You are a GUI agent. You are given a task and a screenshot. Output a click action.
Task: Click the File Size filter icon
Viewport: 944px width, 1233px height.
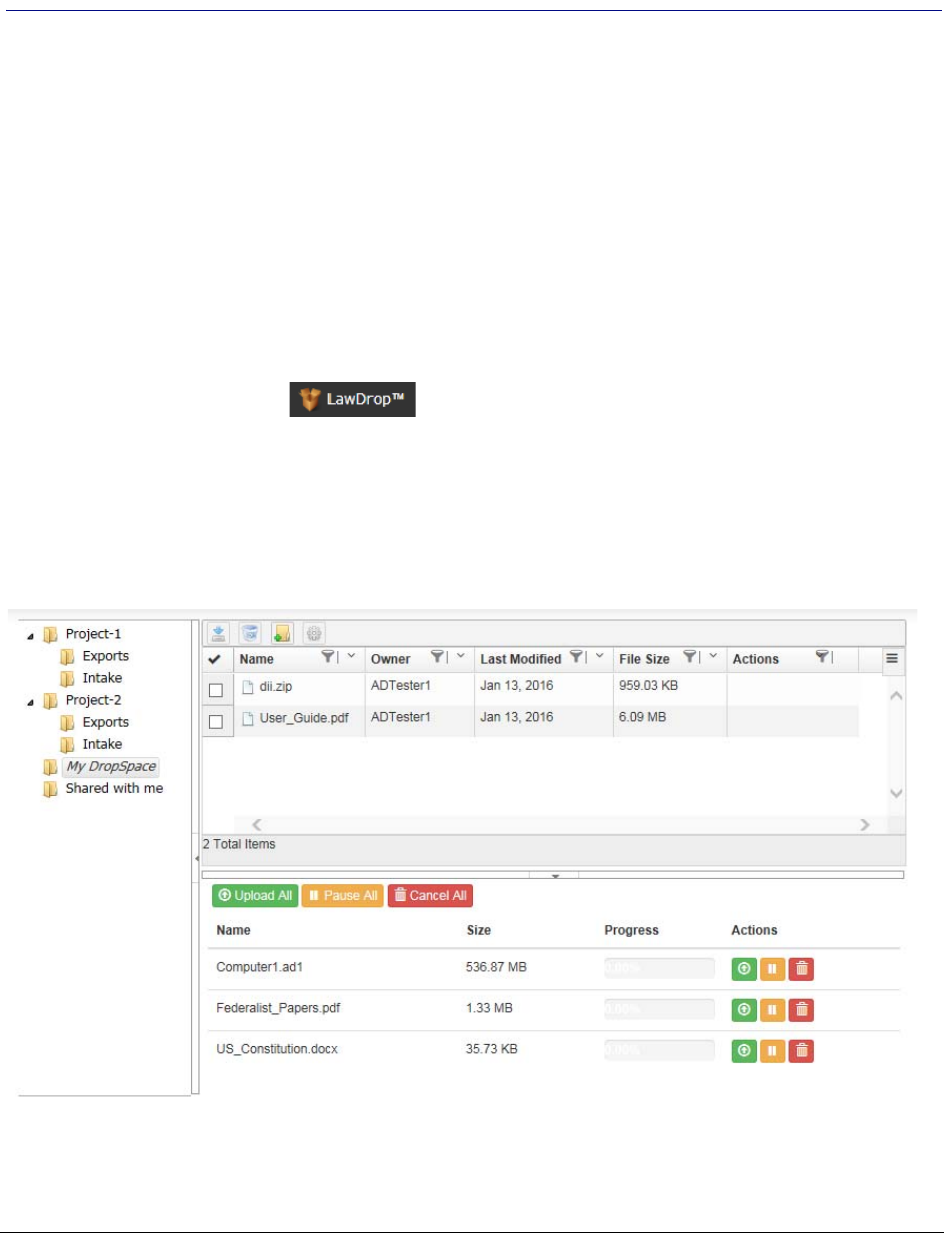690,658
